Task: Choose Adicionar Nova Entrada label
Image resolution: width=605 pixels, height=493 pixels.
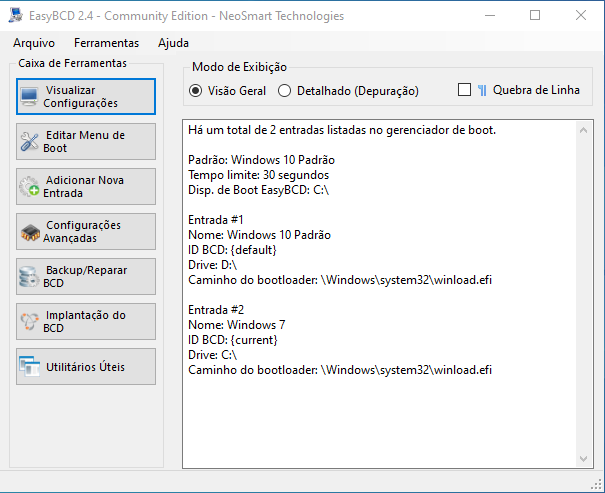Action: [x=83, y=187]
